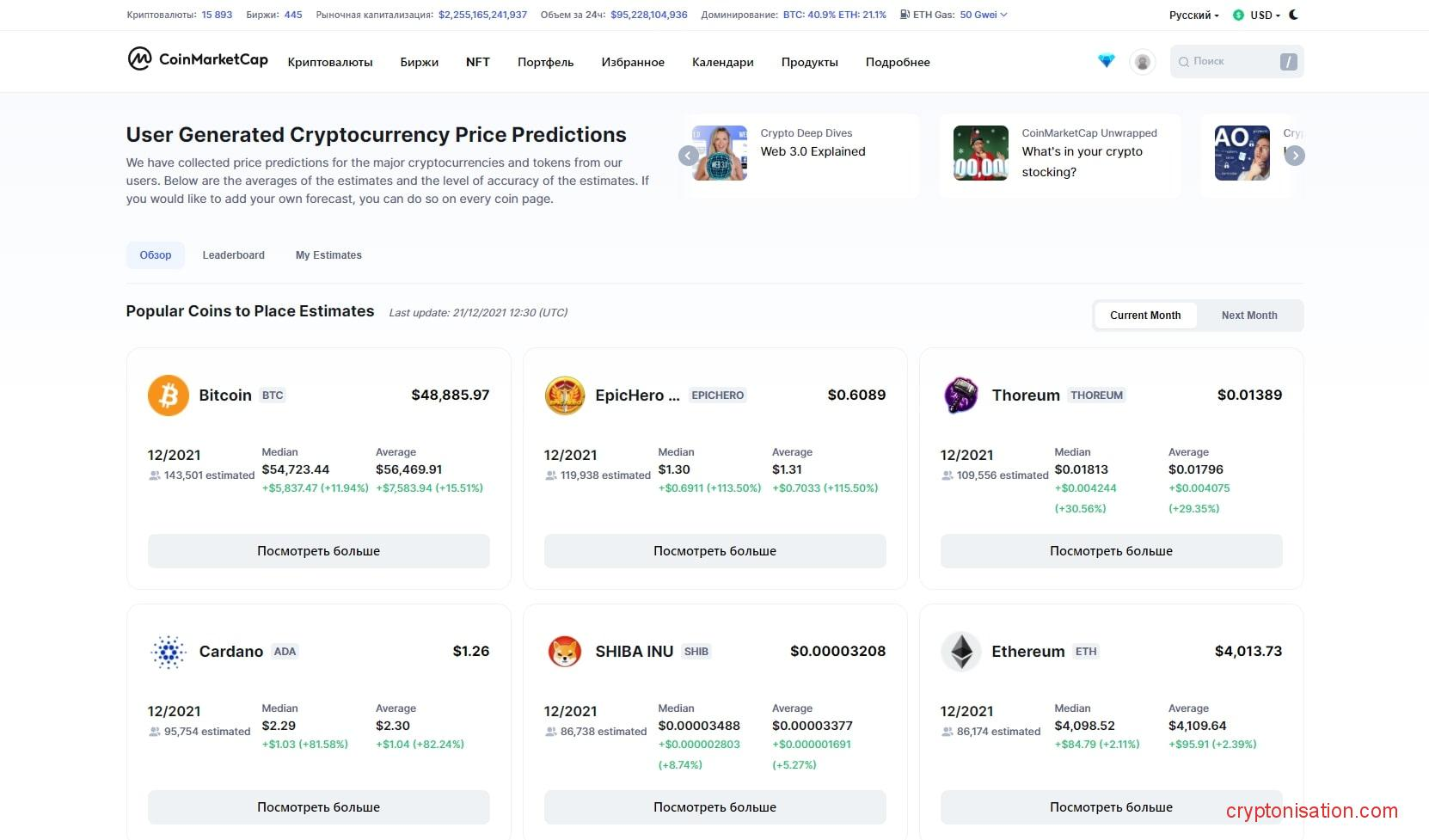Open the Русский language dropdown

pyautogui.click(x=1193, y=15)
